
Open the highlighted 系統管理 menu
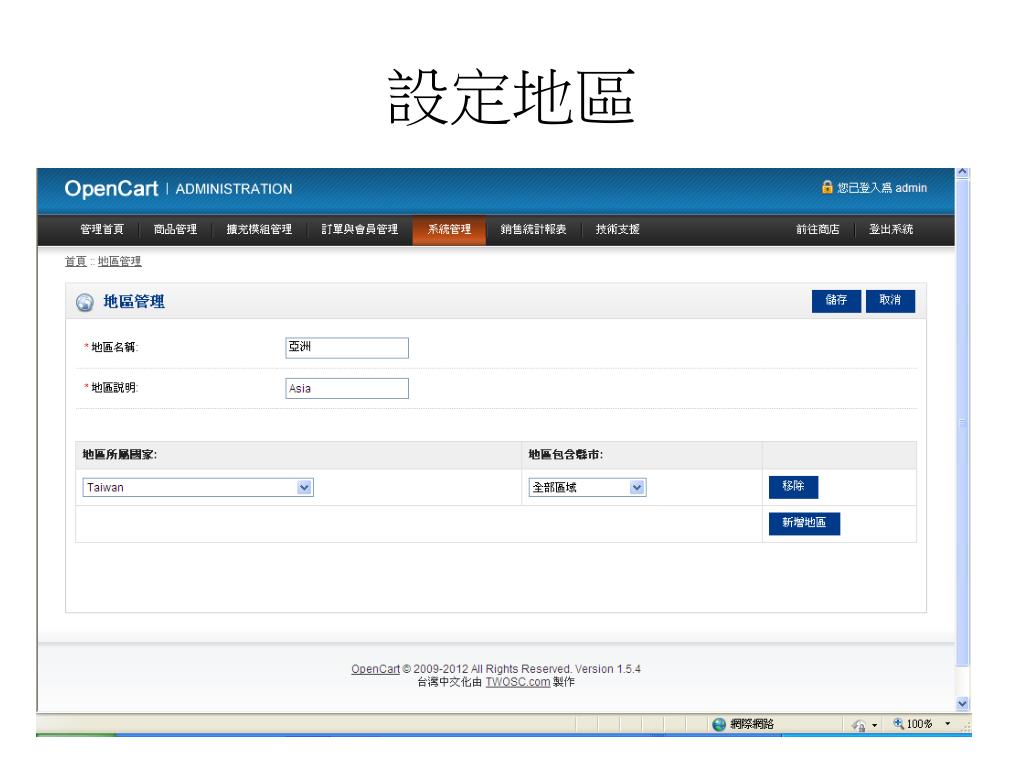[x=449, y=229]
